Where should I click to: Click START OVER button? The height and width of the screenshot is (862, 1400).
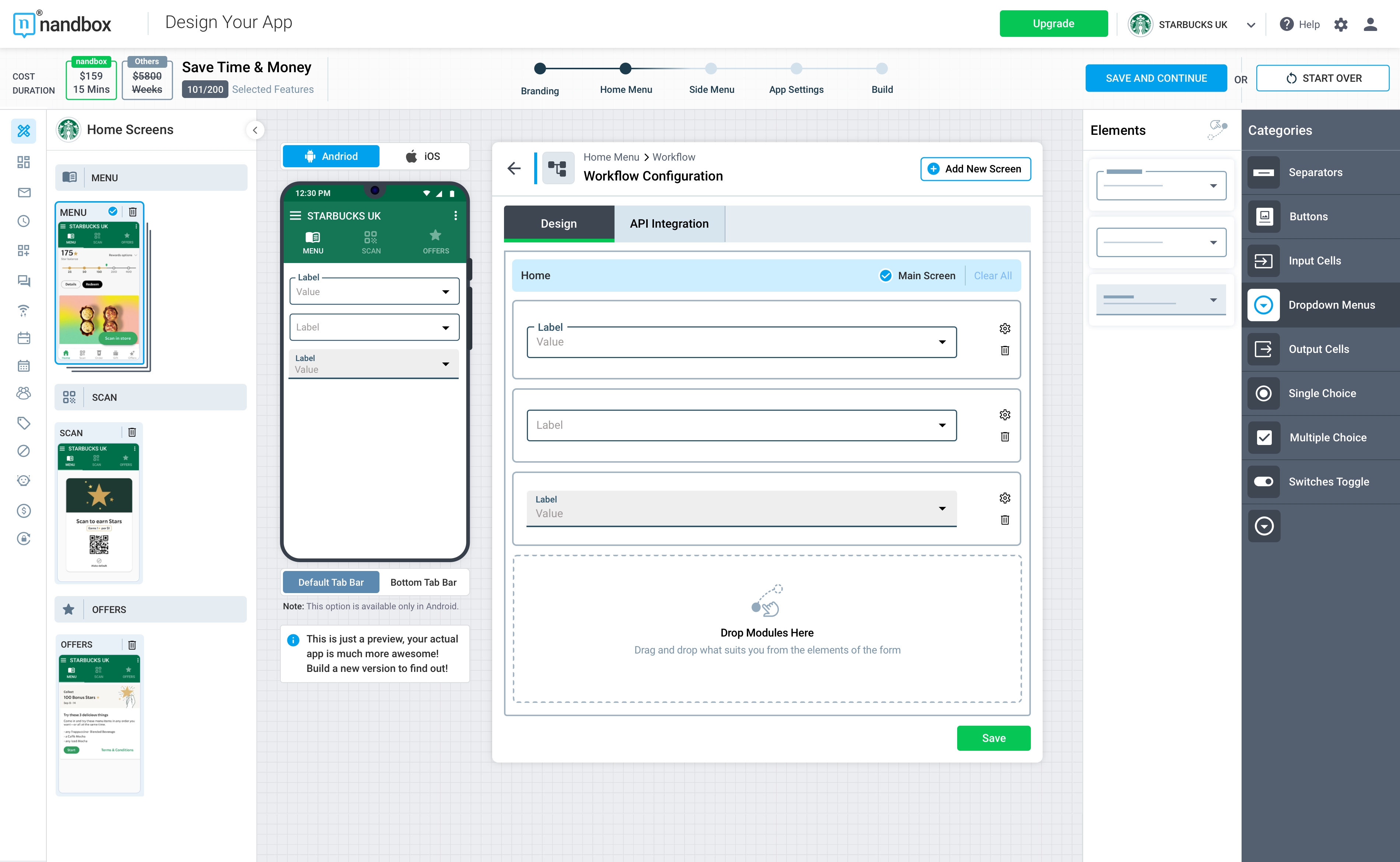coord(1323,78)
